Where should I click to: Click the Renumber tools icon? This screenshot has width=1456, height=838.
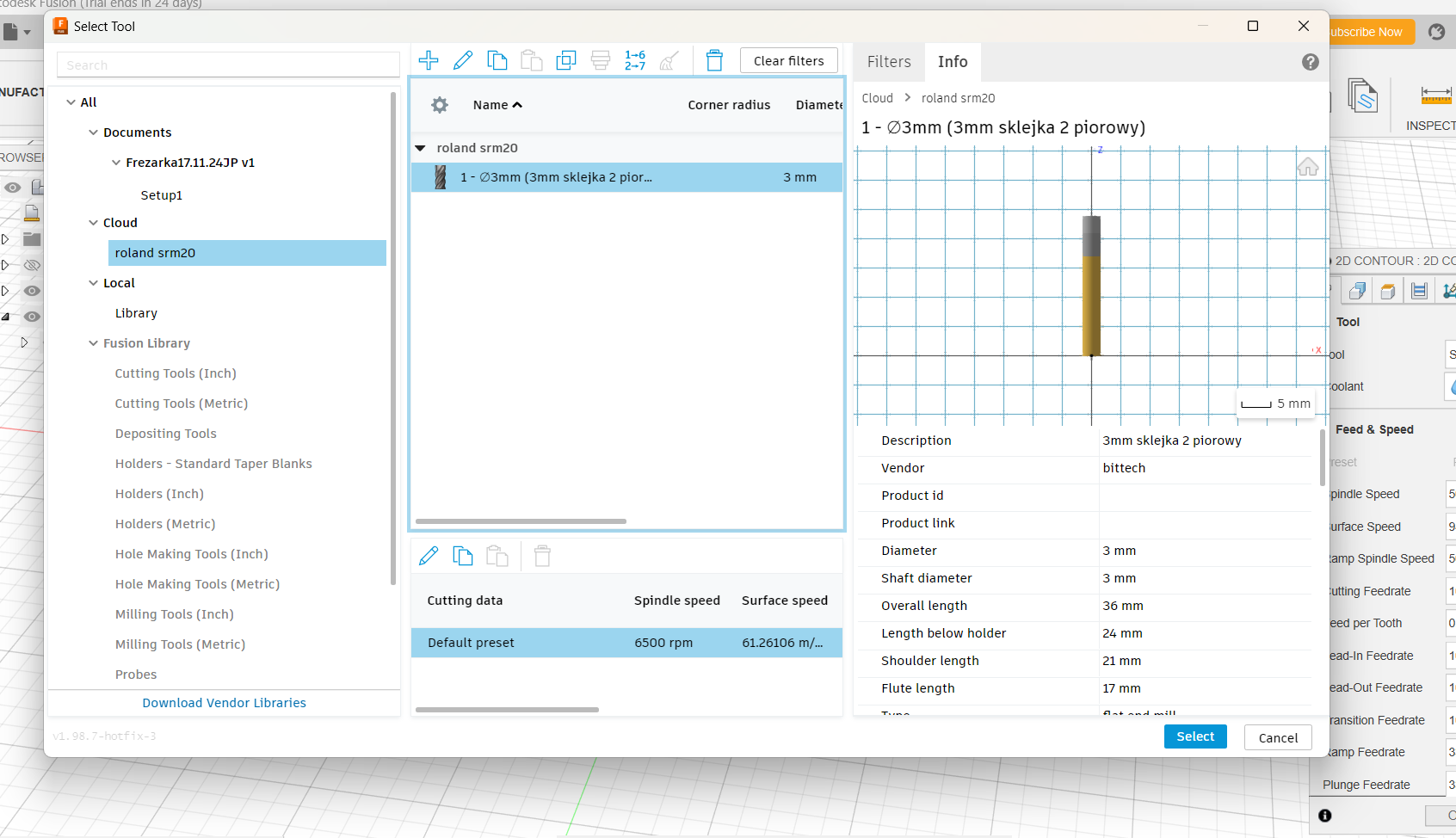635,60
